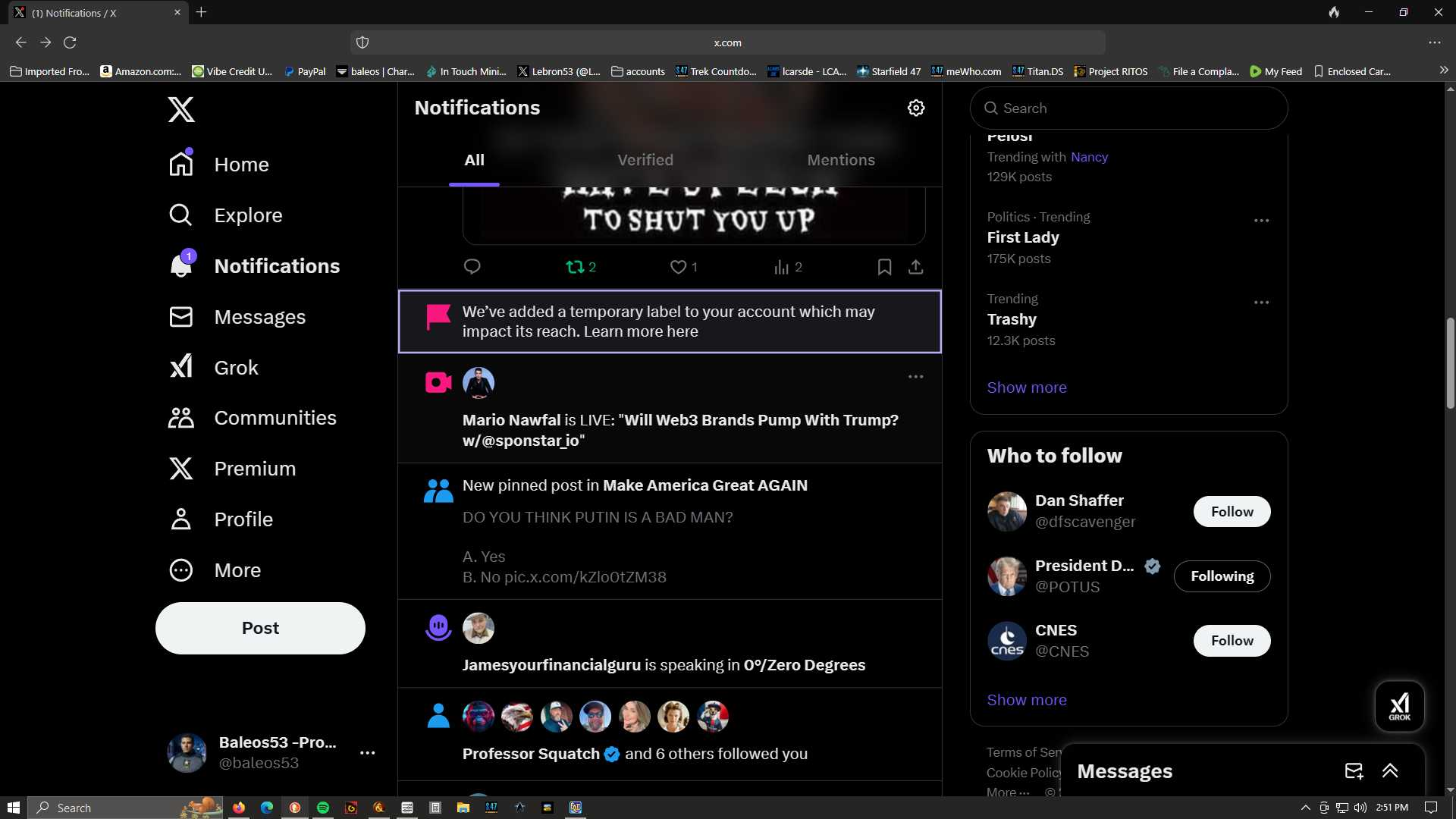Open the reply comment icon
The image size is (1456, 819).
click(472, 267)
